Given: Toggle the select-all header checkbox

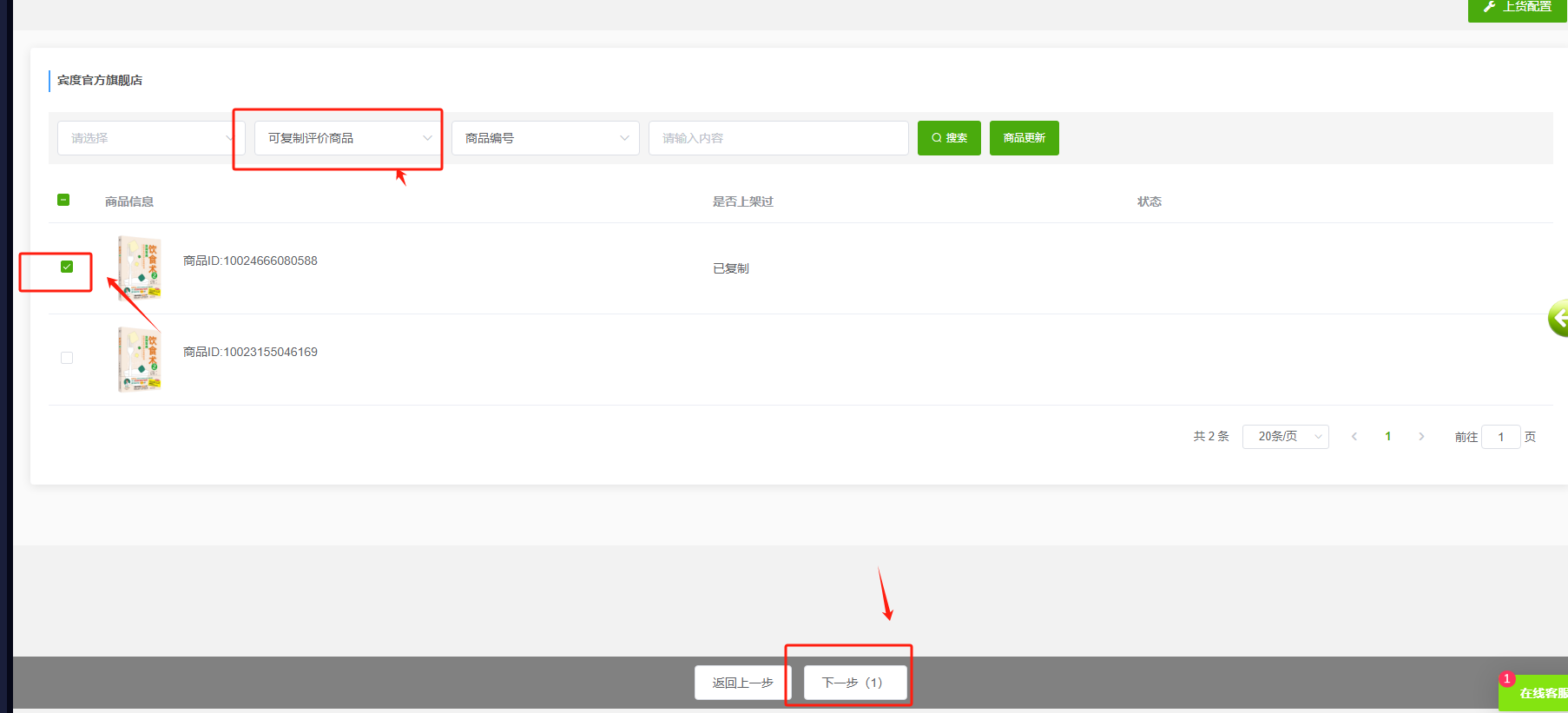Looking at the screenshot, I should 63,200.
